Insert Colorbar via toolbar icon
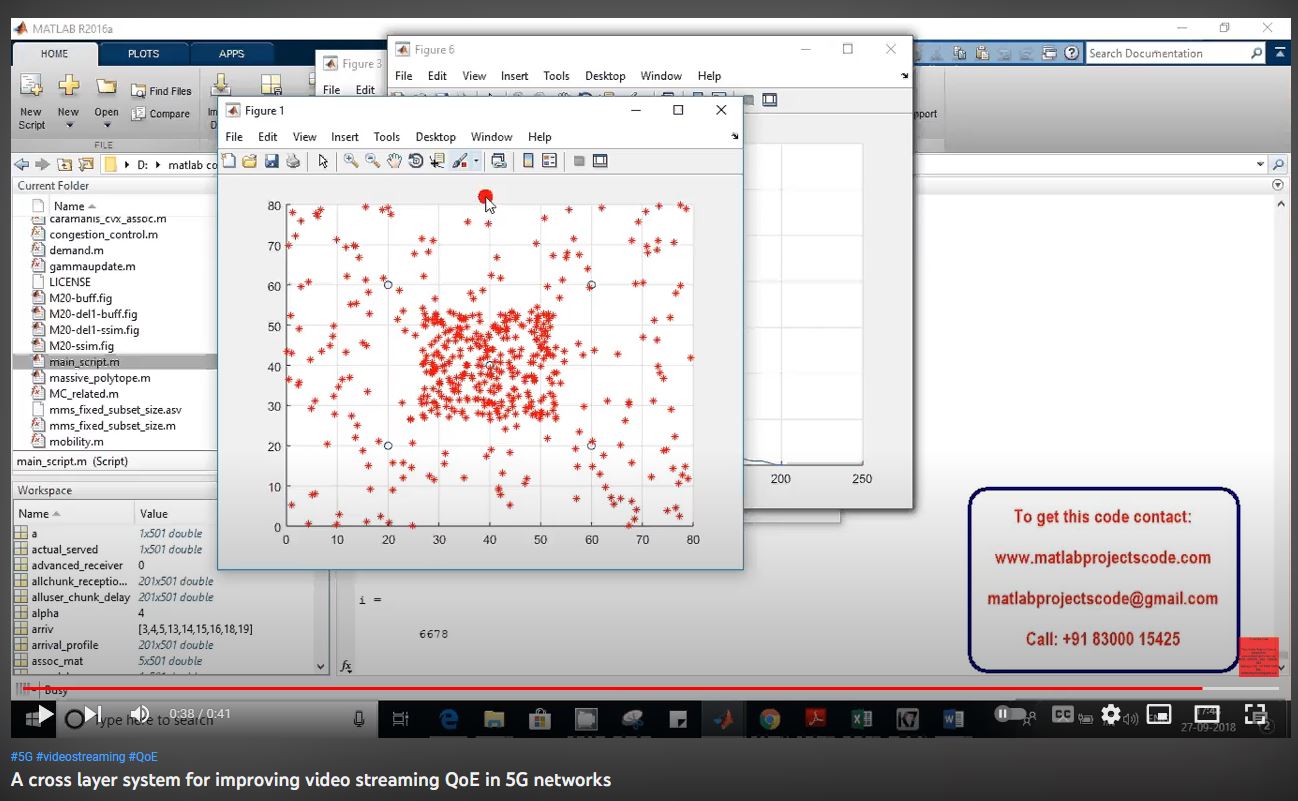The height and width of the screenshot is (801, 1298). point(529,161)
